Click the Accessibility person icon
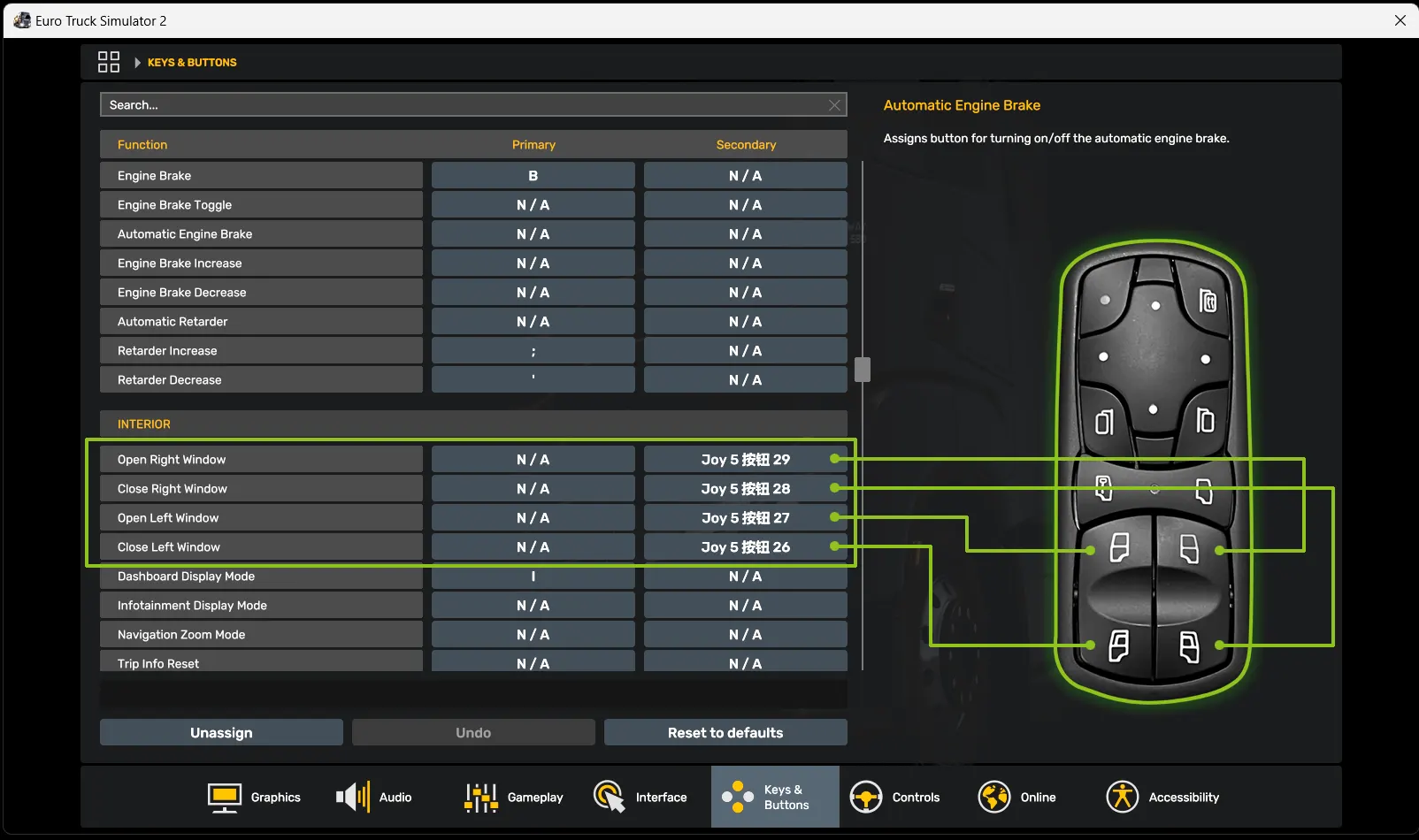This screenshot has width=1419, height=840. coord(1123,798)
